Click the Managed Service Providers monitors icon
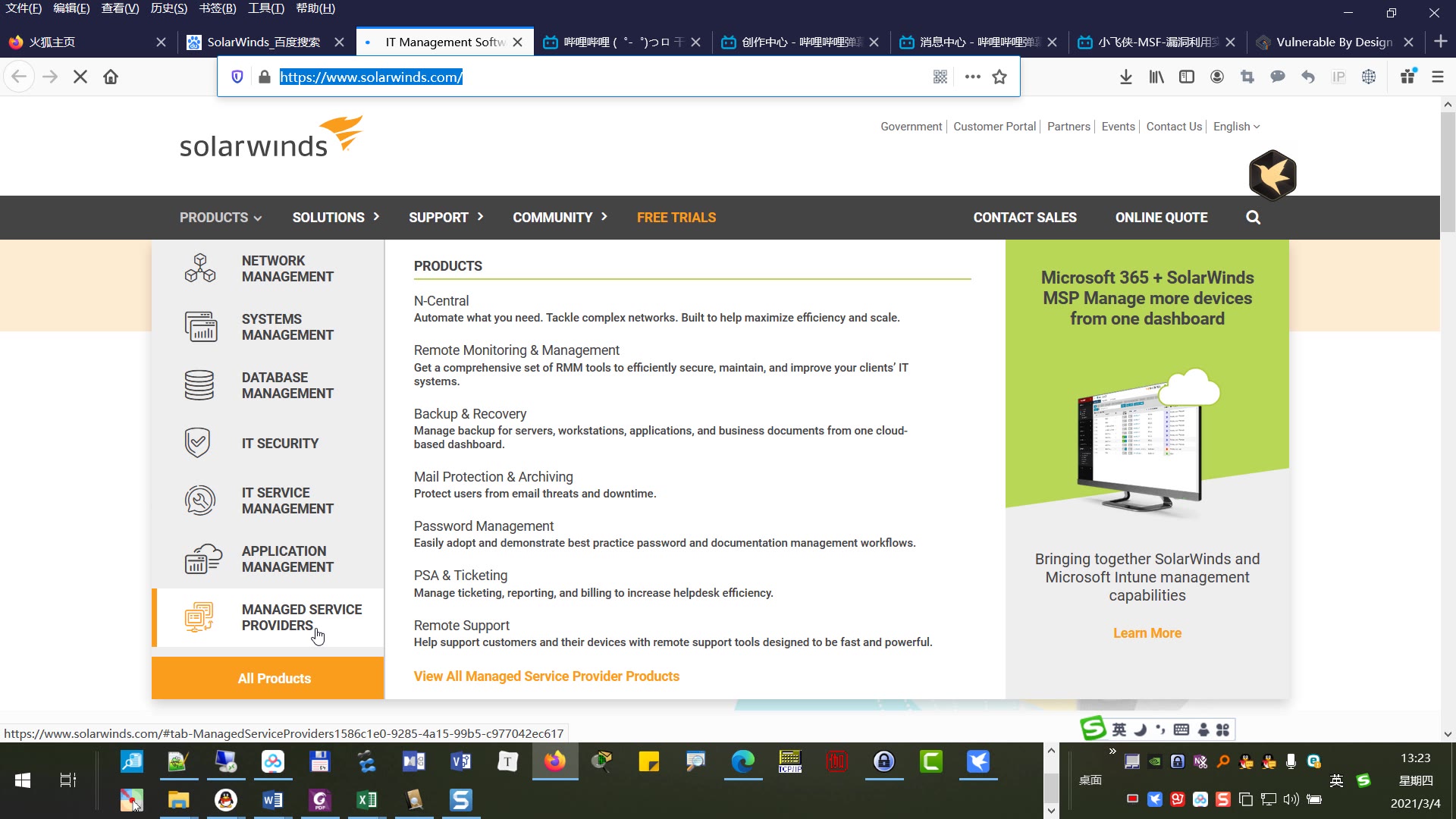This screenshot has height=819, width=1456. pyautogui.click(x=199, y=617)
